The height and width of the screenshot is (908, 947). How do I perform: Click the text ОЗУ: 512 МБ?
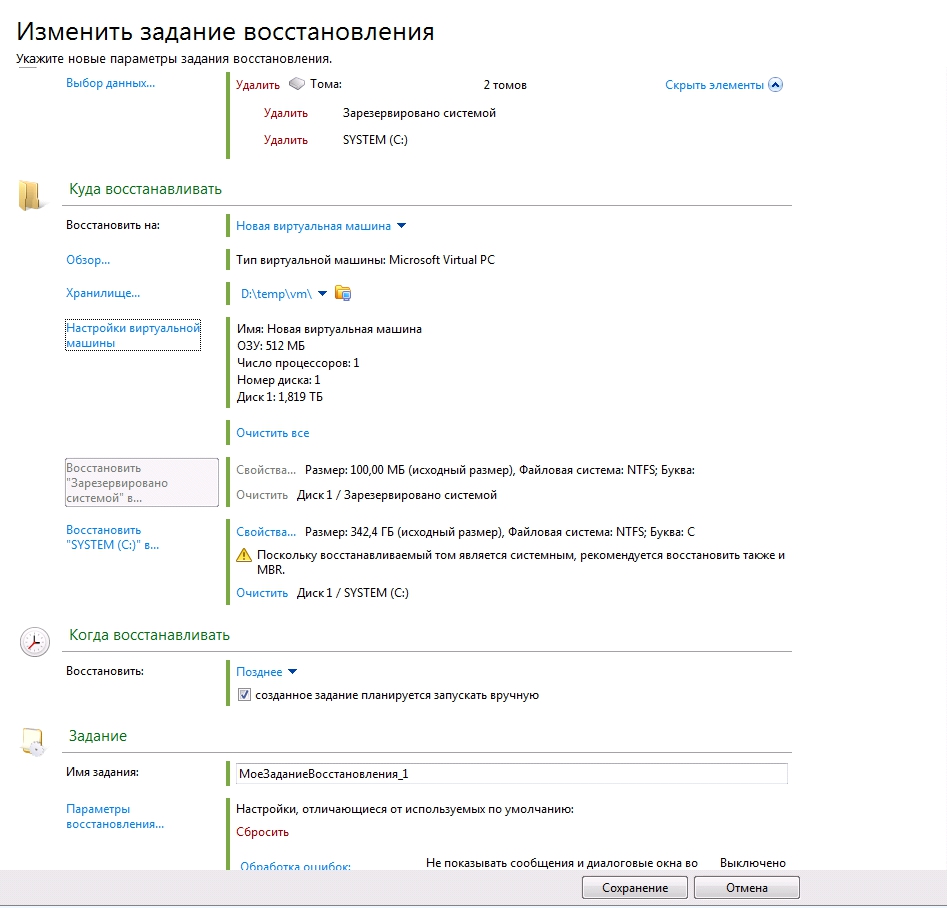click(x=271, y=346)
